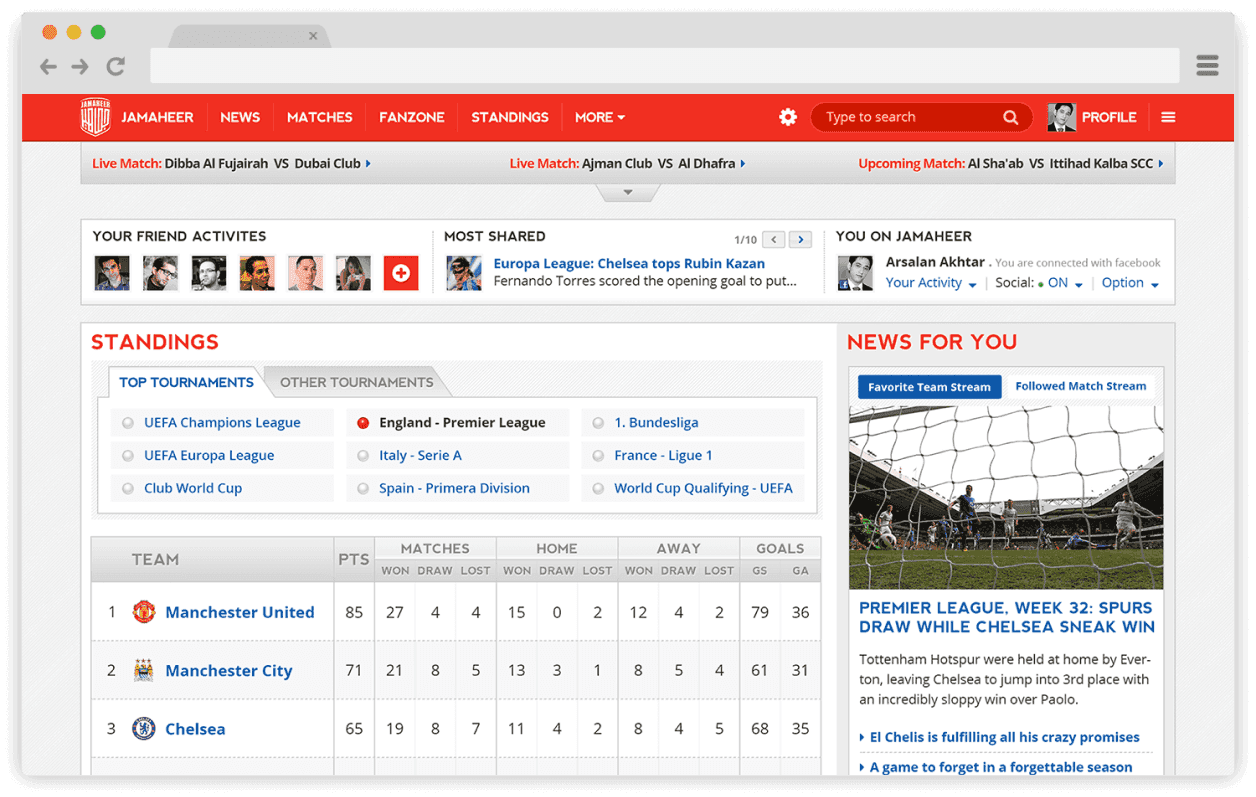
Task: Open the hamburger menu in red navbar
Action: coord(1168,117)
